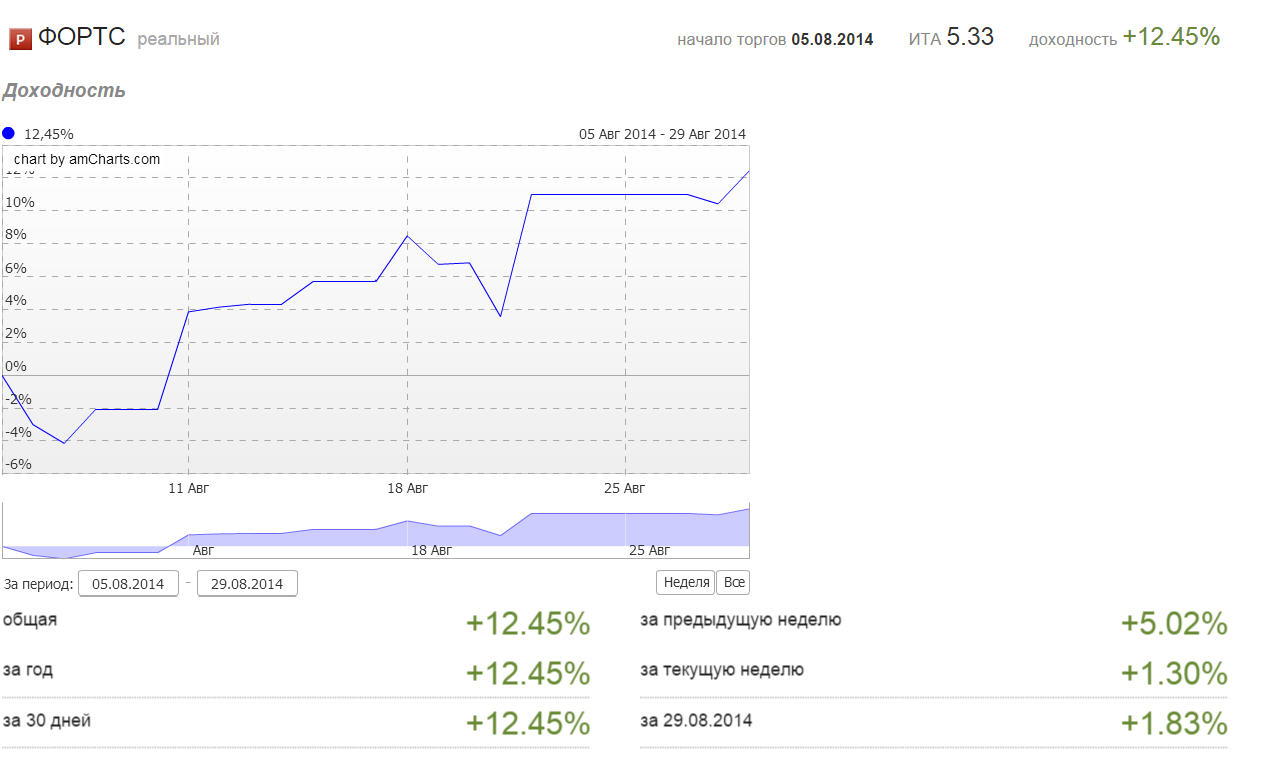Click the +1.83% value for 29.08.2014
This screenshot has height=781, width=1268.
(x=1173, y=724)
